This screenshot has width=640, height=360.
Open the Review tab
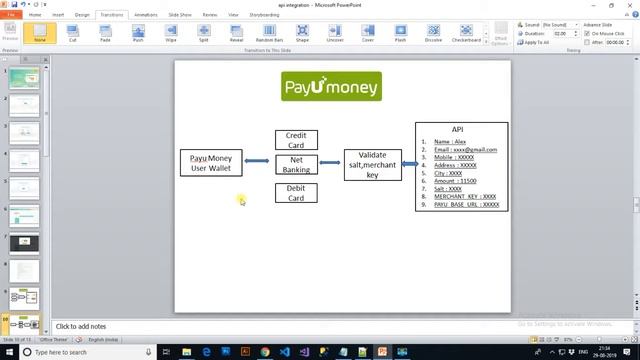(x=210, y=15)
